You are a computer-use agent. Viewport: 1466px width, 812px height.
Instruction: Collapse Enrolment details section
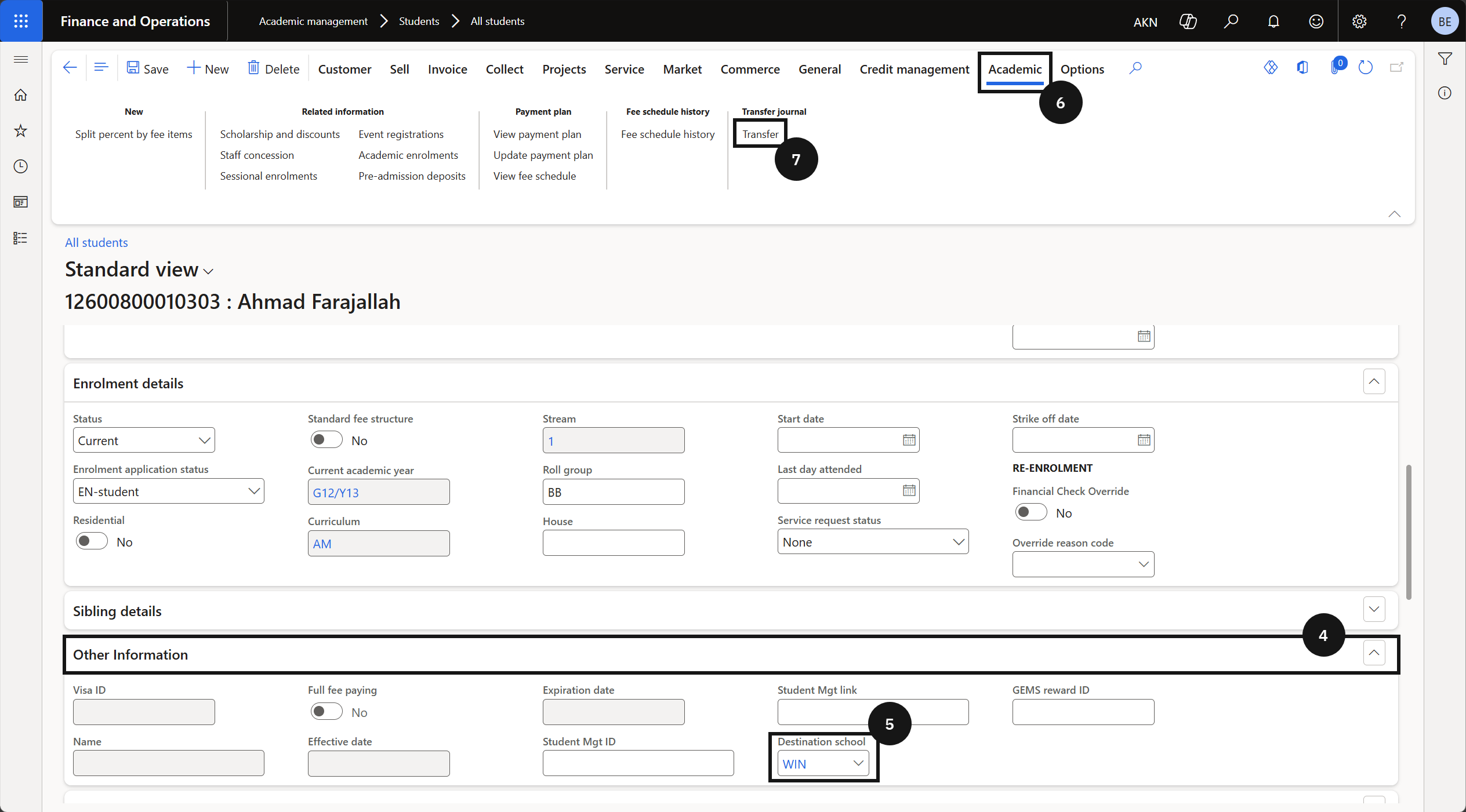1374,381
